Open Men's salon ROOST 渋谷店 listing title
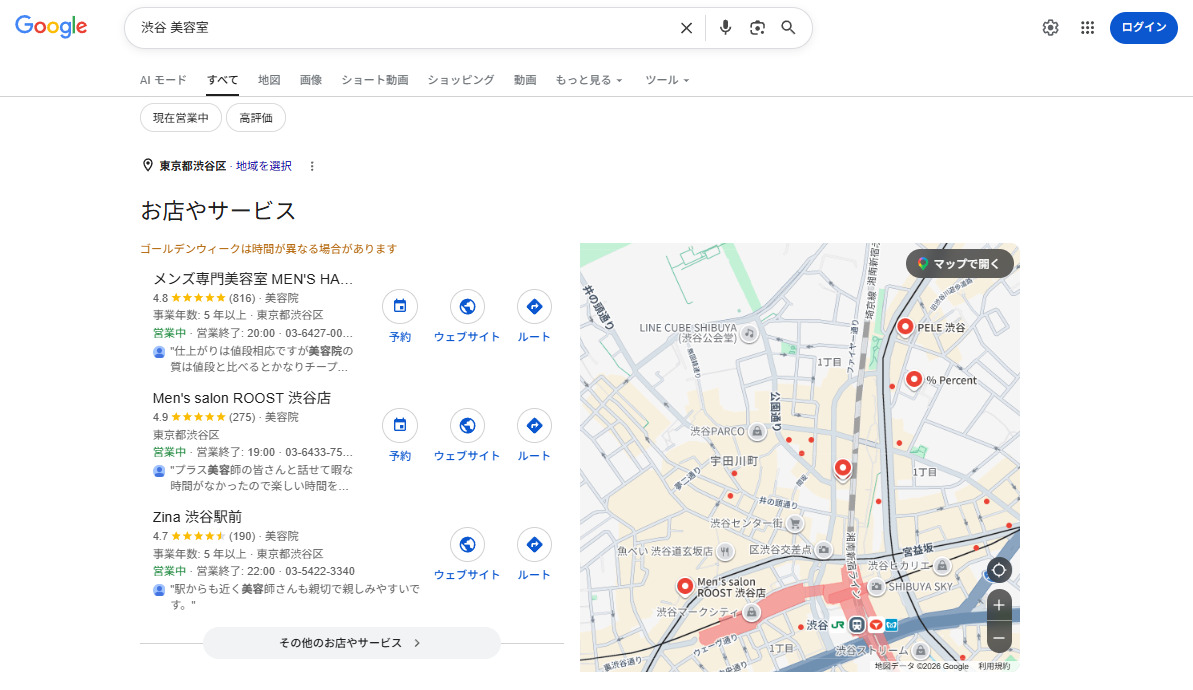This screenshot has height=690, width=1193. point(241,398)
